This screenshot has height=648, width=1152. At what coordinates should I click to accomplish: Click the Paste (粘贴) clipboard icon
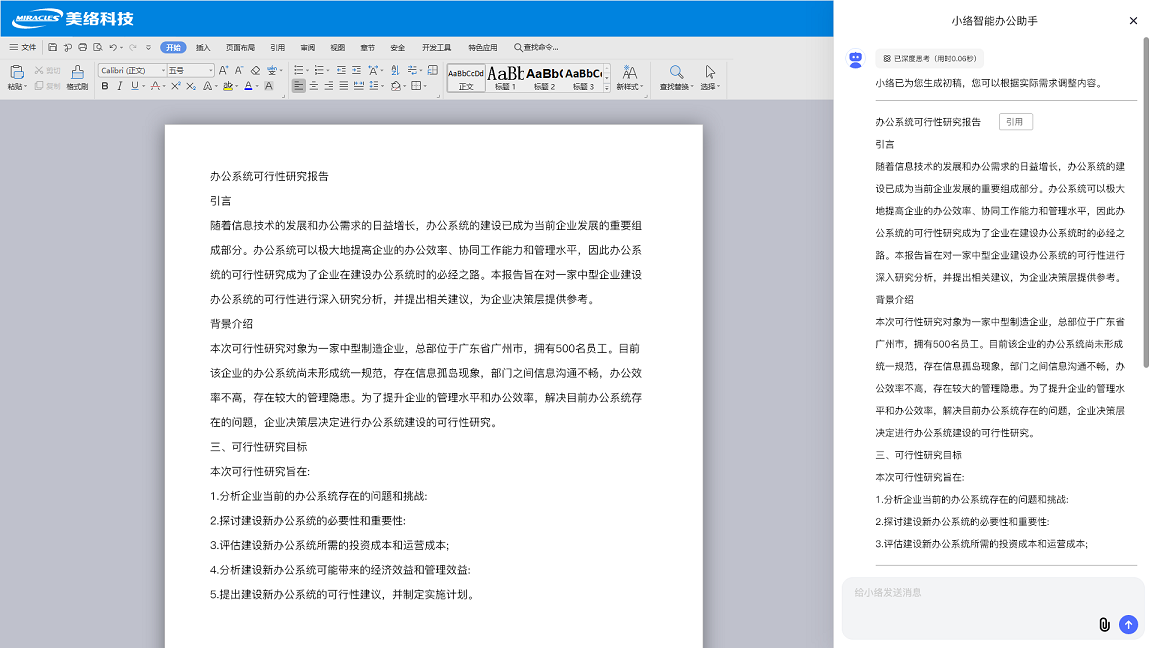point(16,72)
